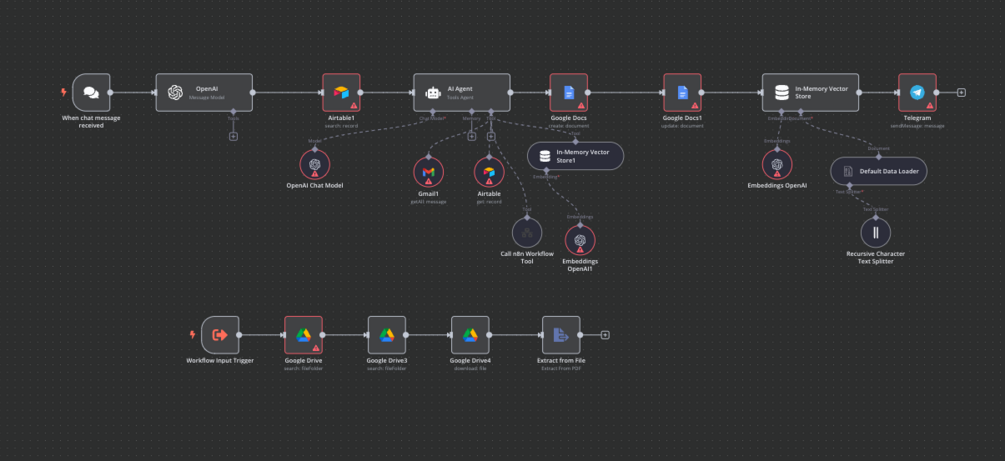This screenshot has height=461, width=1005.
Task: Click the AI Agent 'Chat Model' connector label
Action: tap(433, 119)
